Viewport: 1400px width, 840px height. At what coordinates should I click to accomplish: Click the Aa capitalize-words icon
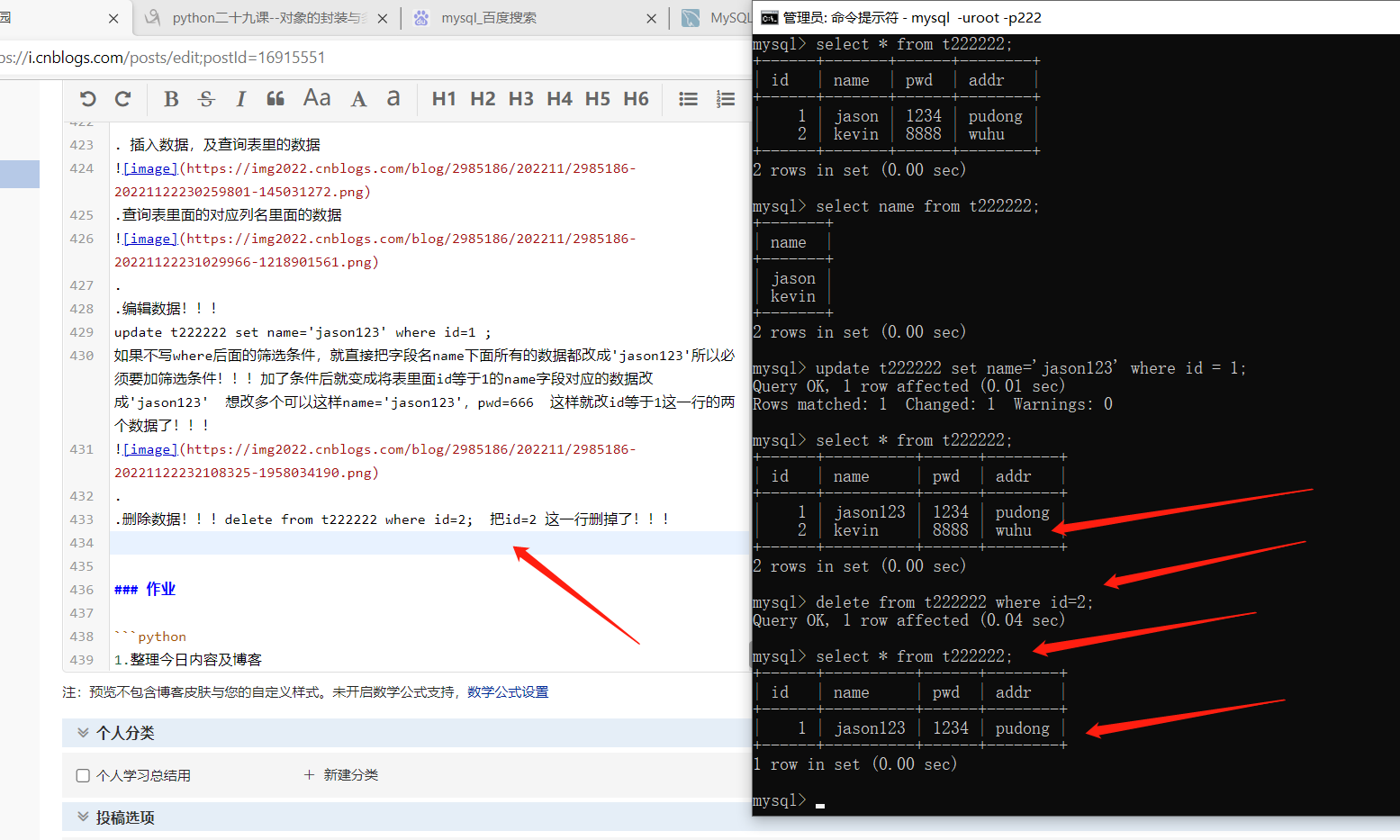(317, 98)
